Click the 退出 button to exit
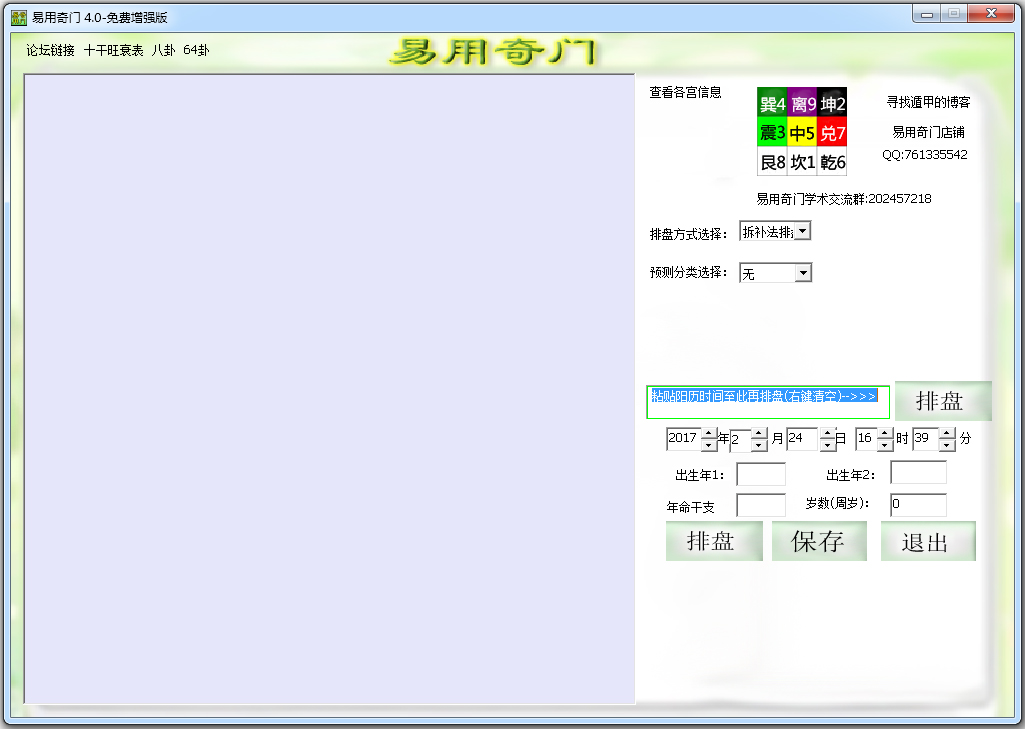Image resolution: width=1025 pixels, height=729 pixels. [x=927, y=542]
